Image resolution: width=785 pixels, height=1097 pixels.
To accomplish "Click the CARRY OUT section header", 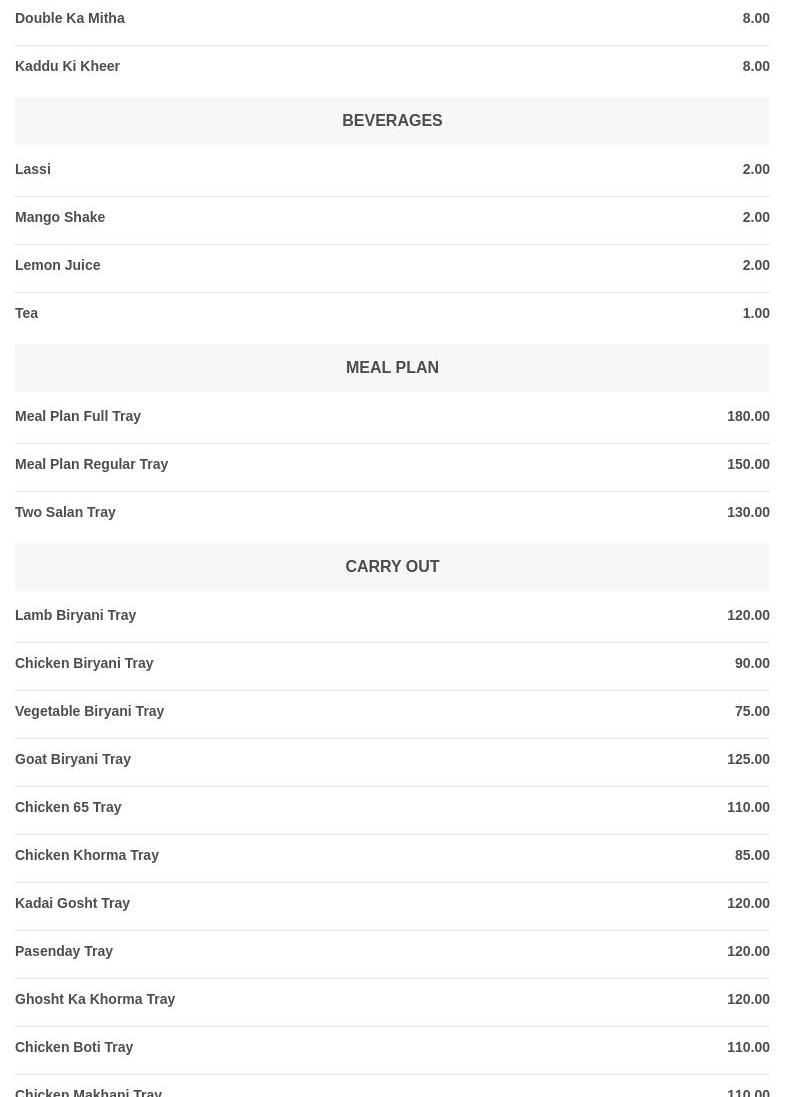I will 392,567.
